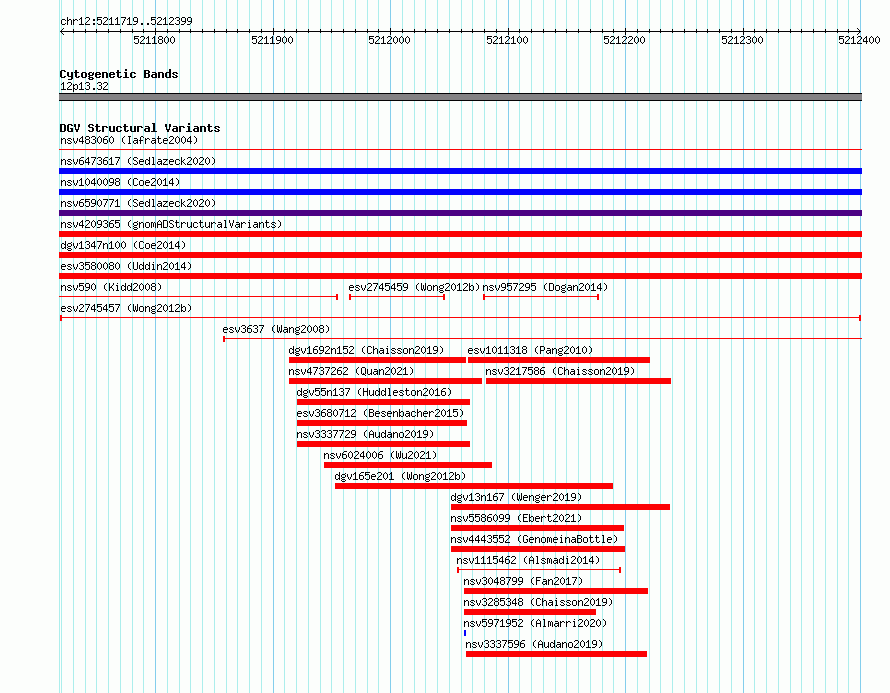Select the purple bar under nsv6590771

click(x=460, y=213)
